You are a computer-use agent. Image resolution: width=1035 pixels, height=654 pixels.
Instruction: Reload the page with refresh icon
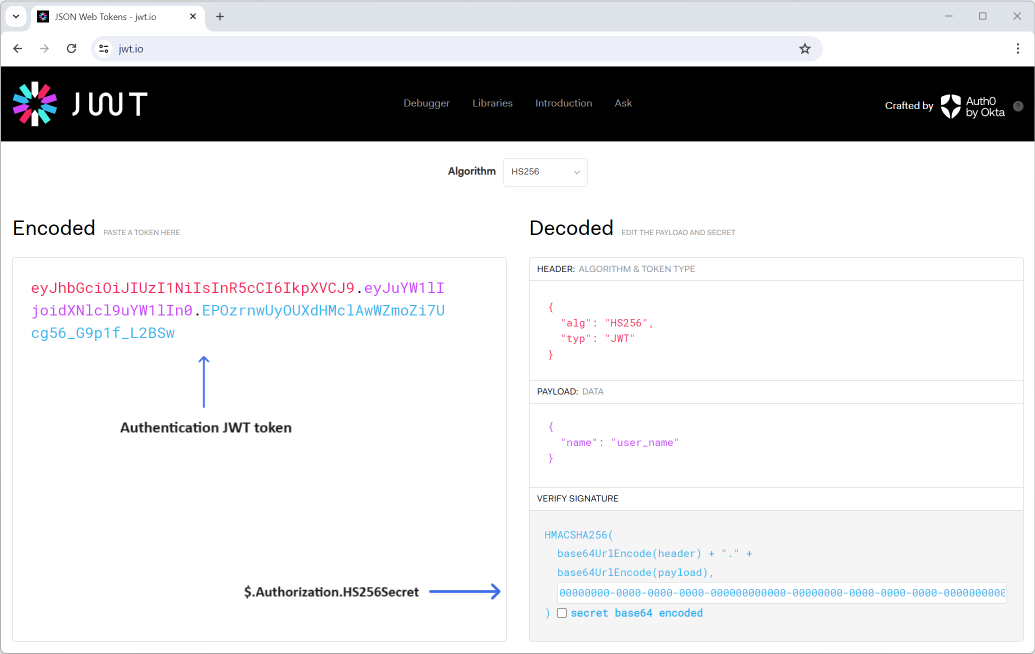[x=71, y=48]
